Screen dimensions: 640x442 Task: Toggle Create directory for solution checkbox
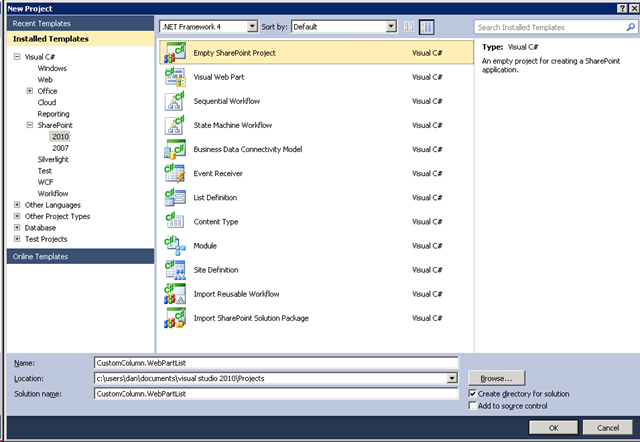coord(472,393)
